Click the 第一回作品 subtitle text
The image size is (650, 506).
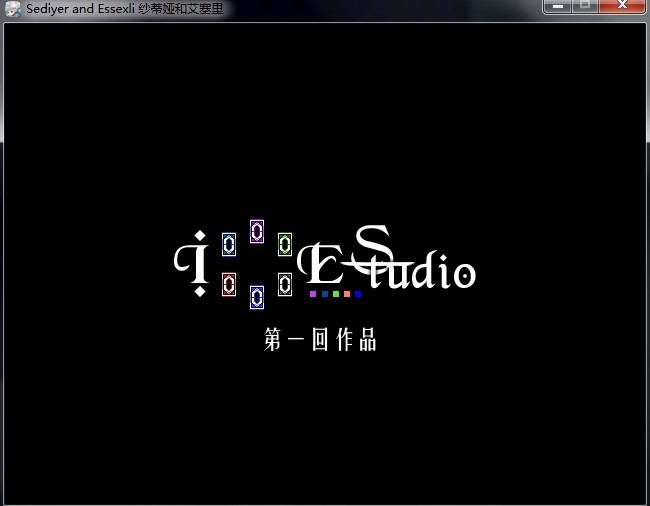pyautogui.click(x=320, y=340)
